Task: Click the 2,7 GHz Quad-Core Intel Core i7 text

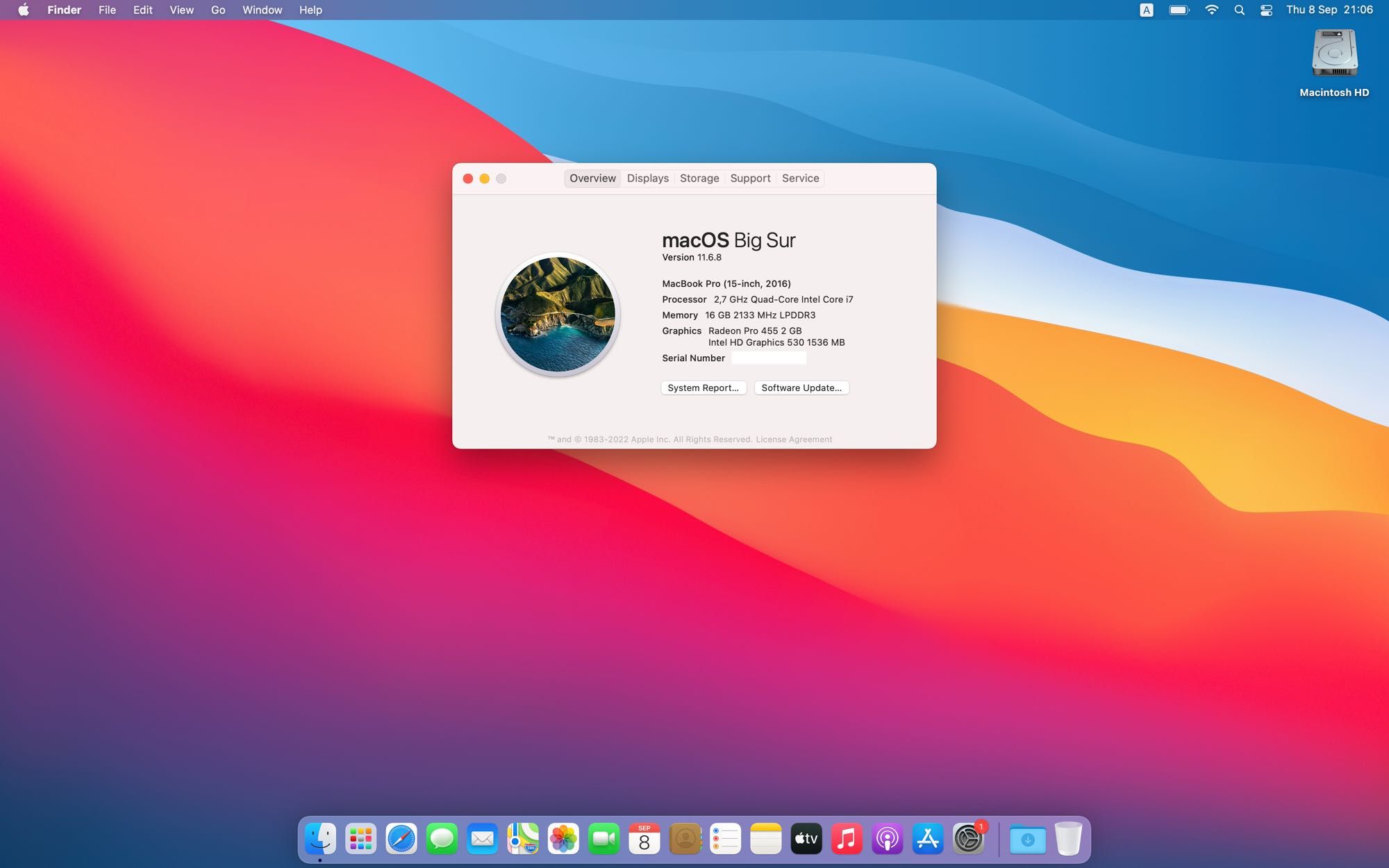Action: pyautogui.click(x=783, y=299)
